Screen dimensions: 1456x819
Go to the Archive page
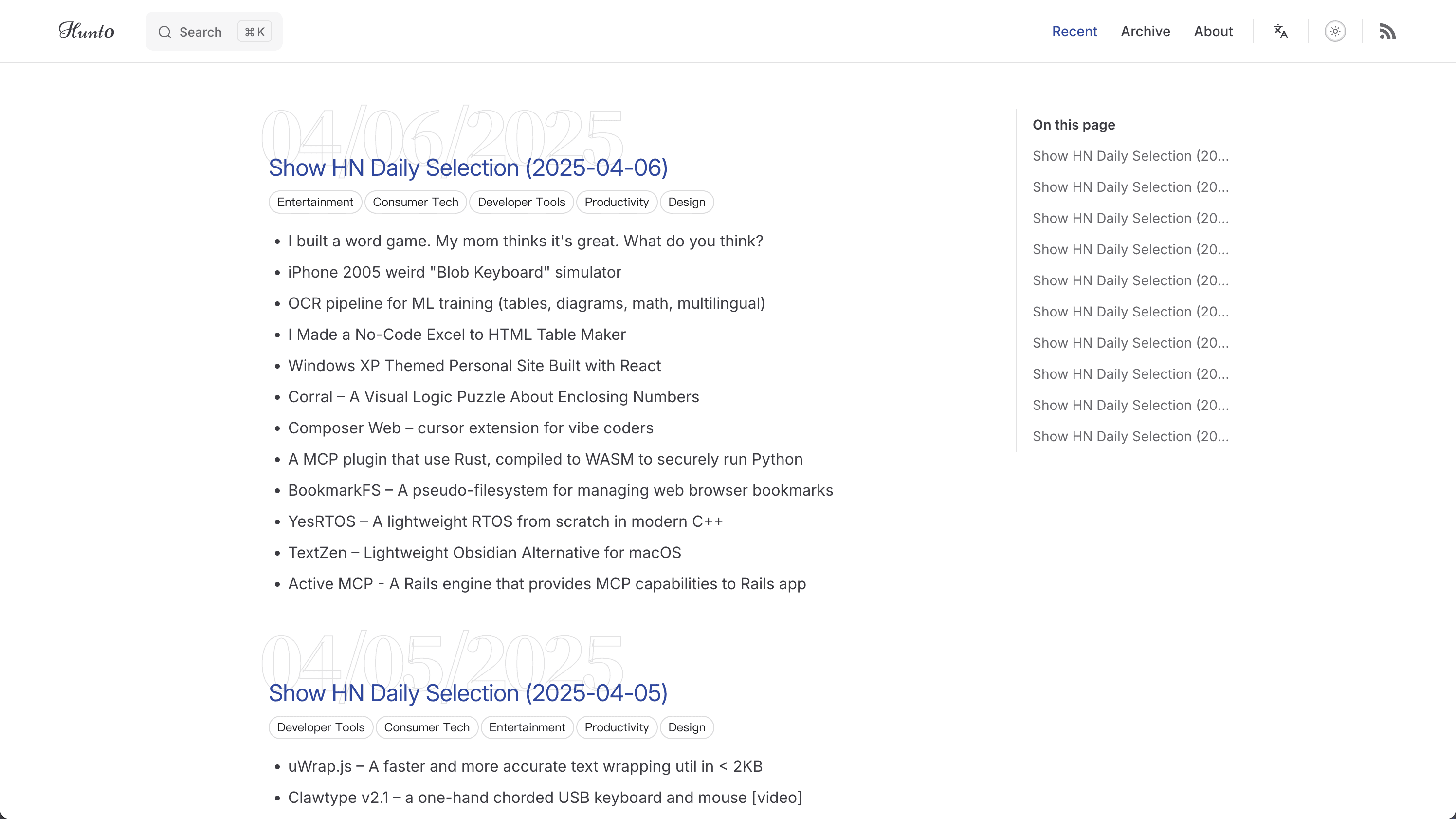point(1145,31)
